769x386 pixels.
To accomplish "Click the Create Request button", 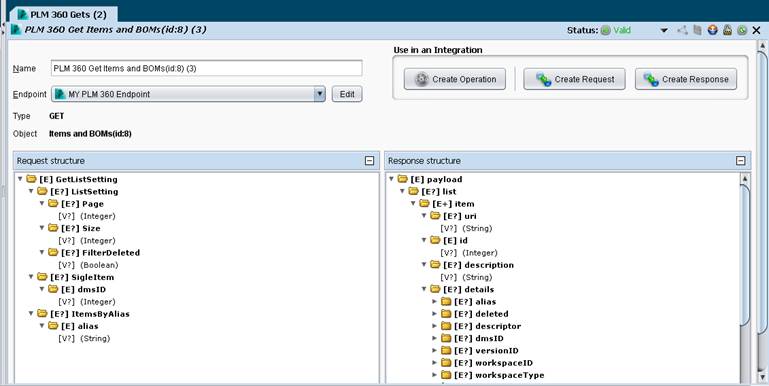I will pyautogui.click(x=574, y=79).
